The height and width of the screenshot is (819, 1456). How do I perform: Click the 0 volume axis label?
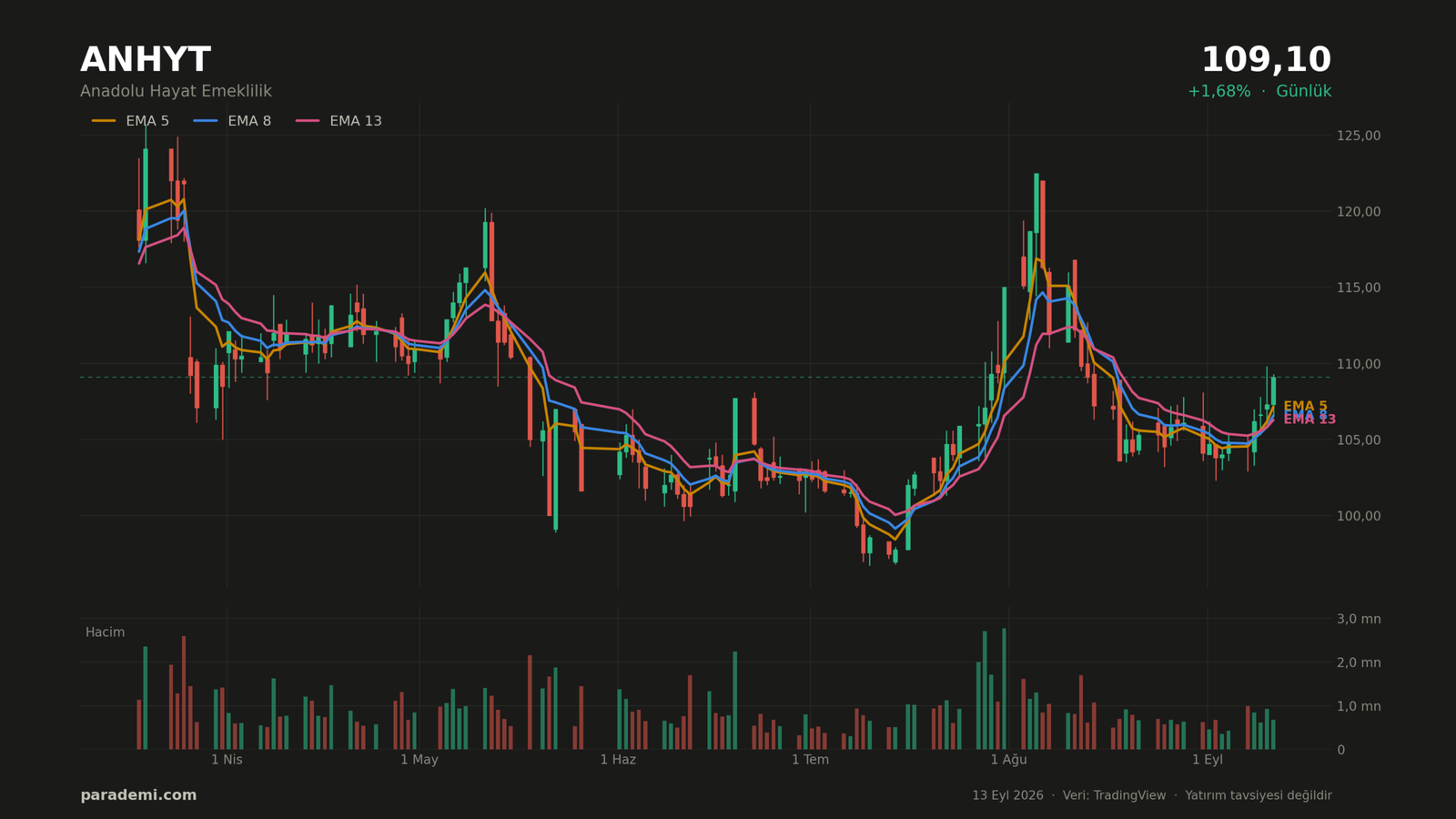[x=1340, y=750]
